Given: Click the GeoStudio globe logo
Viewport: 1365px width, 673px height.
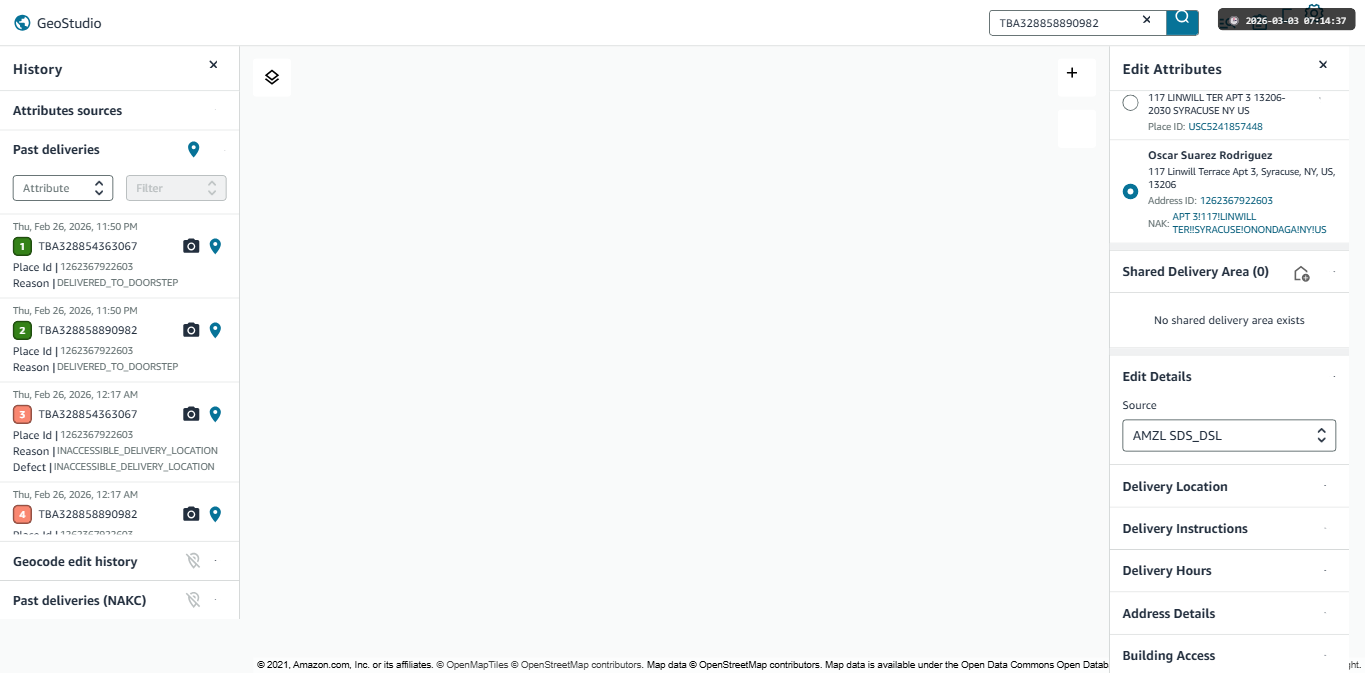Looking at the screenshot, I should (x=22, y=23).
